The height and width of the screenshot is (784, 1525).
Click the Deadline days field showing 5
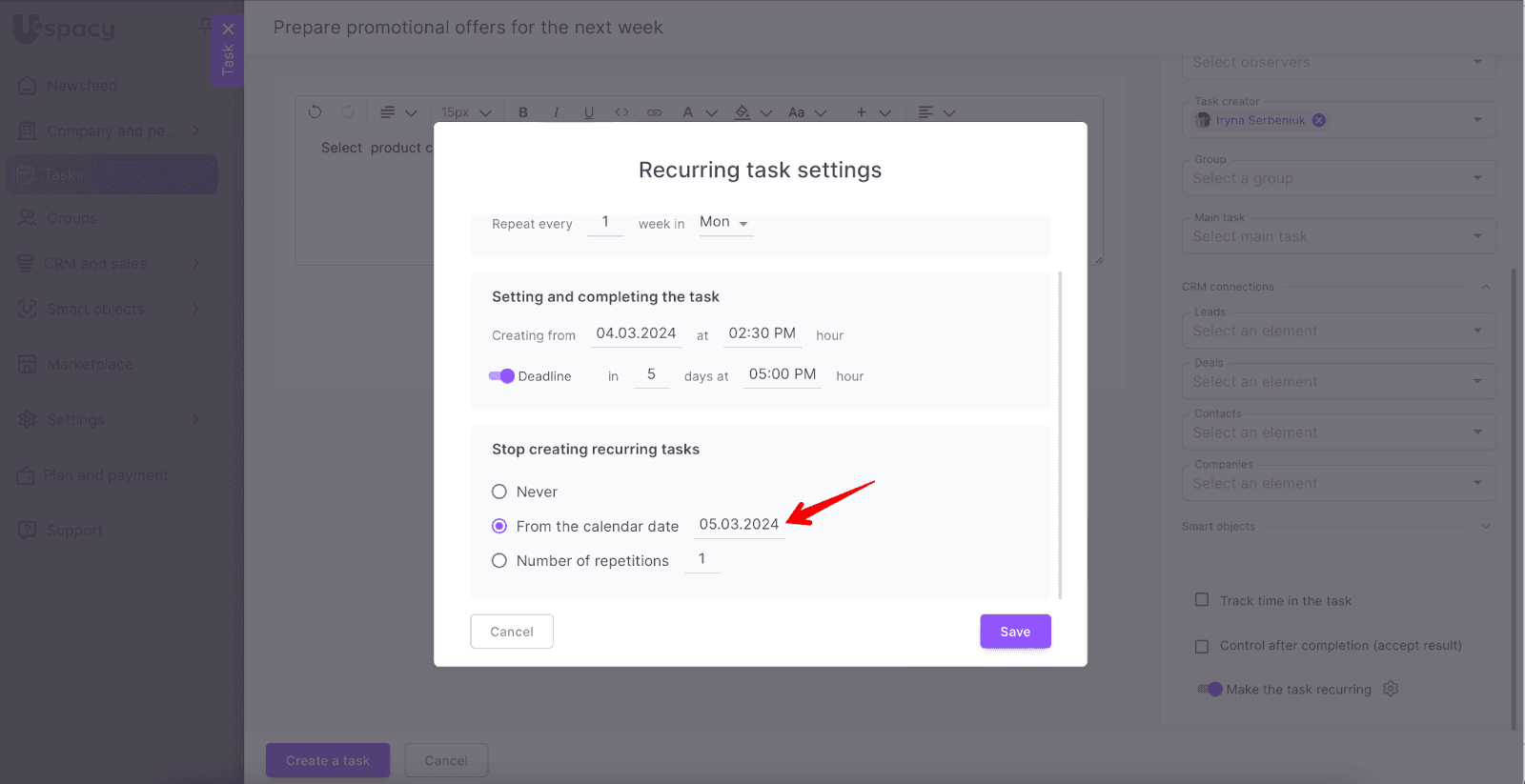pos(652,374)
